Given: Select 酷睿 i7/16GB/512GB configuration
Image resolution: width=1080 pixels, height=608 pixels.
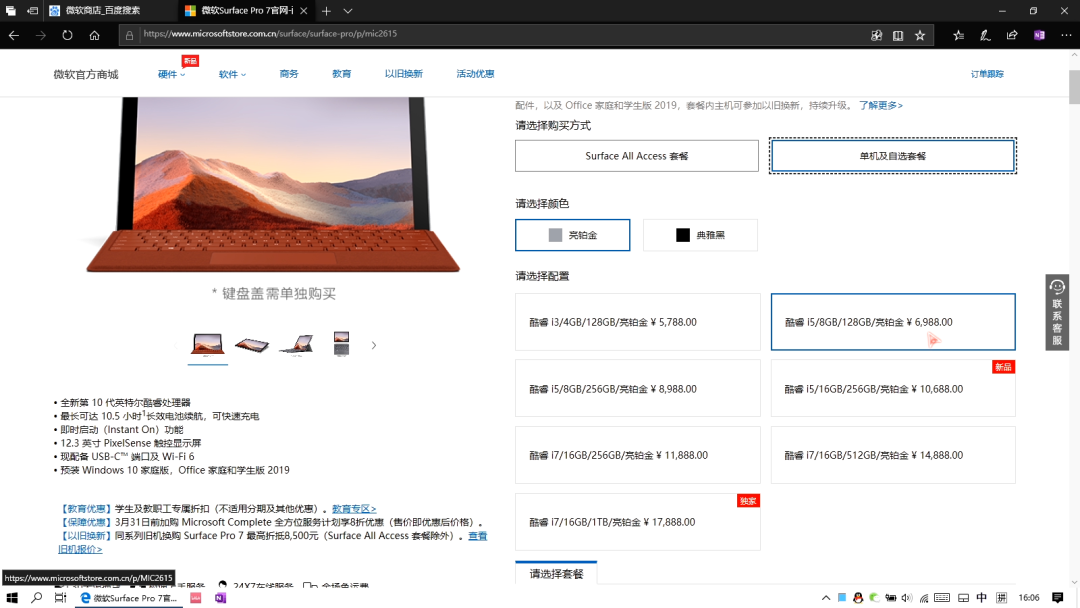Looking at the screenshot, I should (x=893, y=455).
